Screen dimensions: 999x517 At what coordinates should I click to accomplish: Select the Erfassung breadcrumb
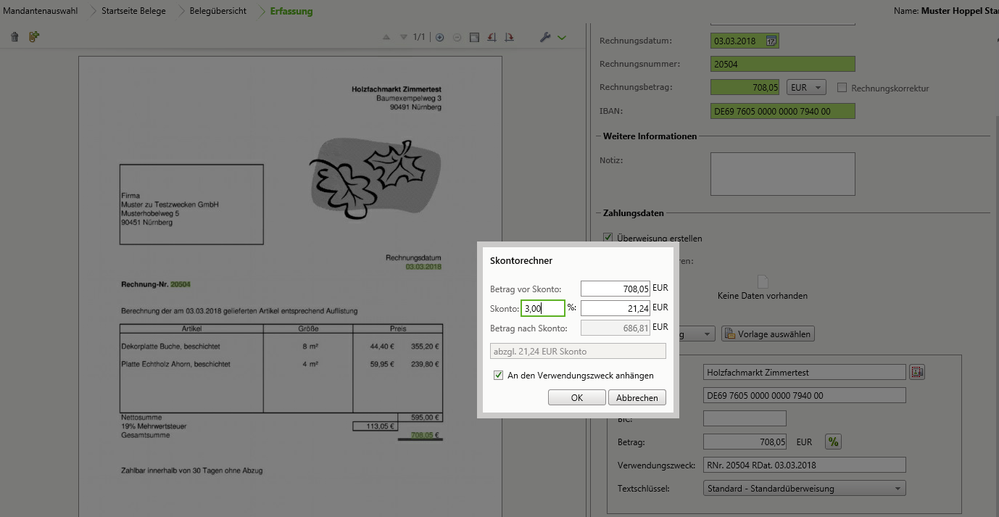coord(291,11)
